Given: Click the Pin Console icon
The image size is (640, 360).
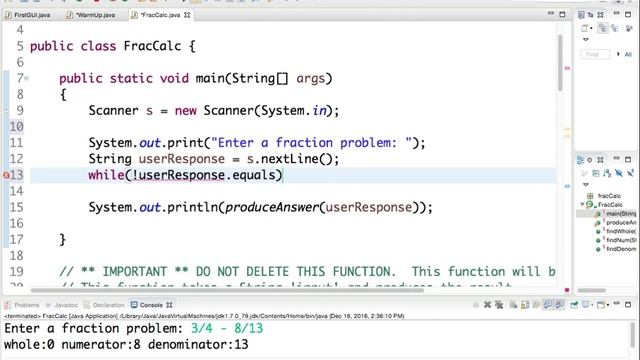Looking at the screenshot, I should 574,305.
